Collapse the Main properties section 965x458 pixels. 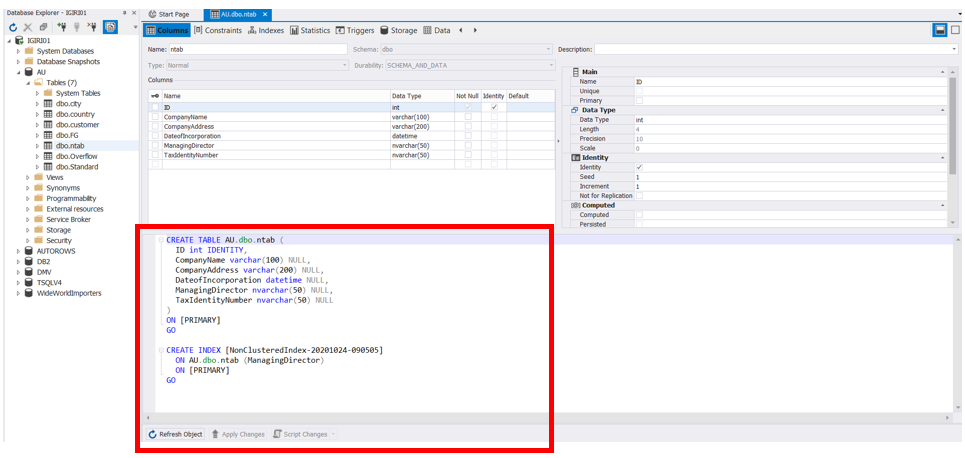pos(942,72)
